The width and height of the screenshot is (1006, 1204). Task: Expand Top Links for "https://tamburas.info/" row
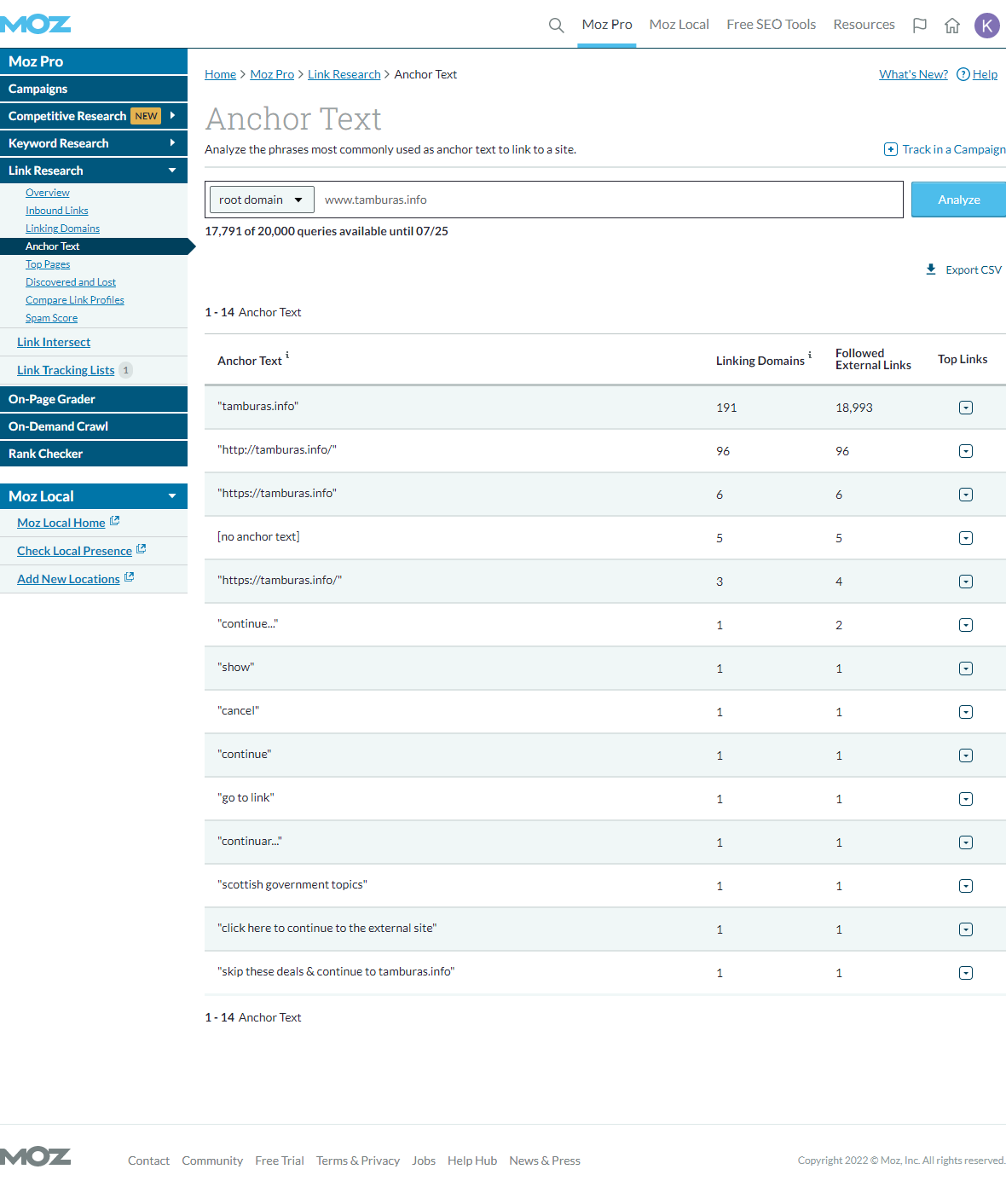tap(966, 582)
